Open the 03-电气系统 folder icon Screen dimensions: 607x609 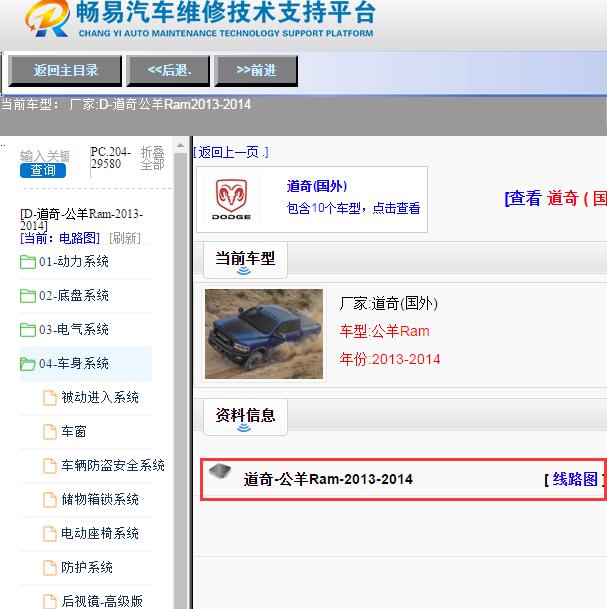28,330
